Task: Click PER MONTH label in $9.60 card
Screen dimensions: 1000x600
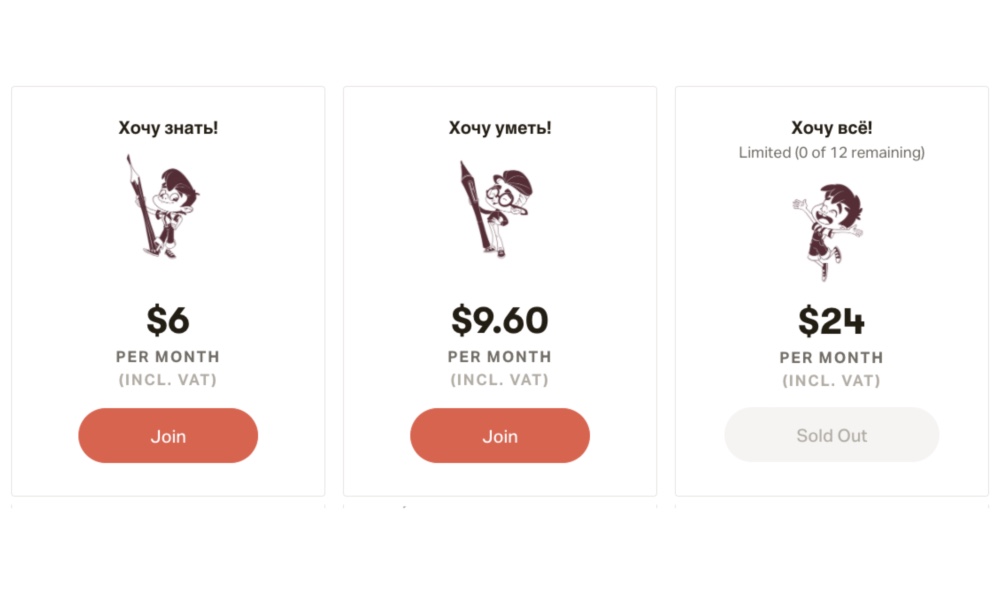Action: (x=500, y=356)
